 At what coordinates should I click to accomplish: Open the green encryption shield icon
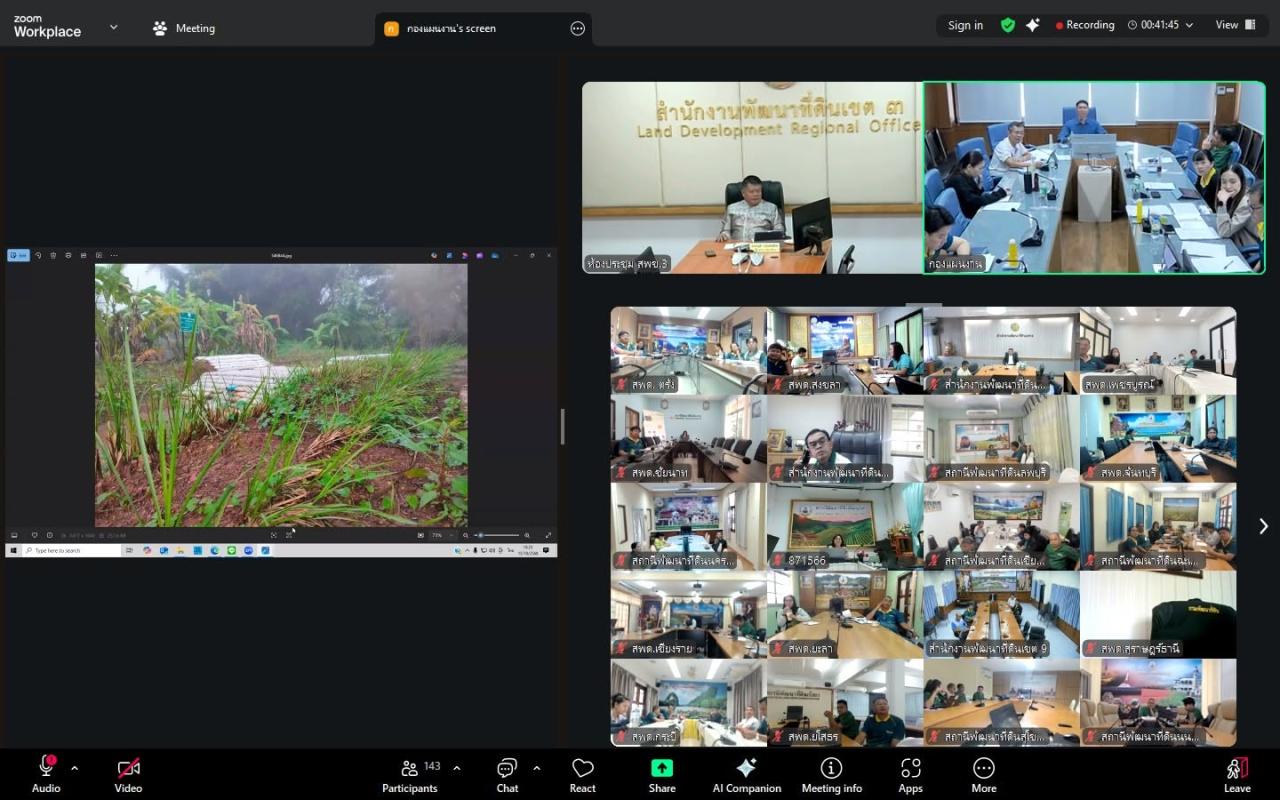1008,25
